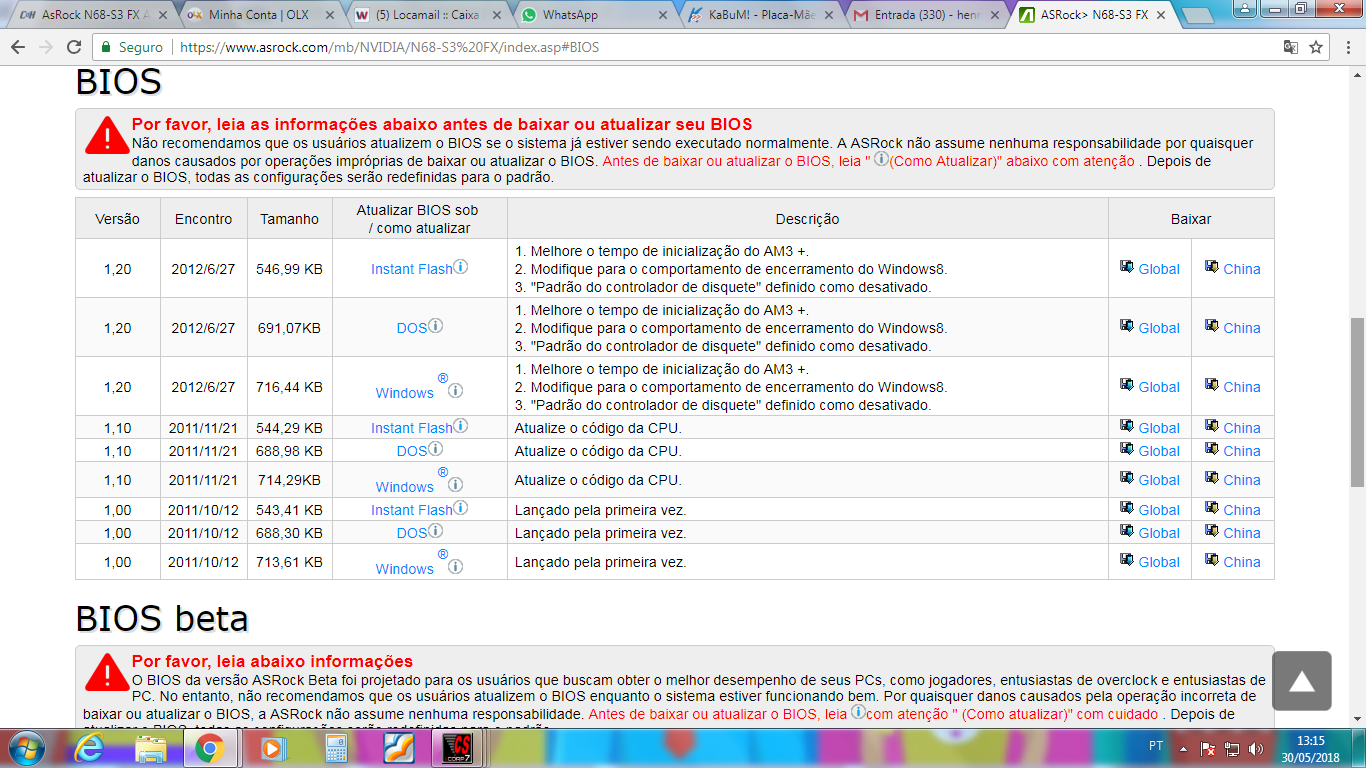Screen dimensions: 1366x768
Task: Click the info icon beside Windows 714,29KB
Action: tap(455, 485)
